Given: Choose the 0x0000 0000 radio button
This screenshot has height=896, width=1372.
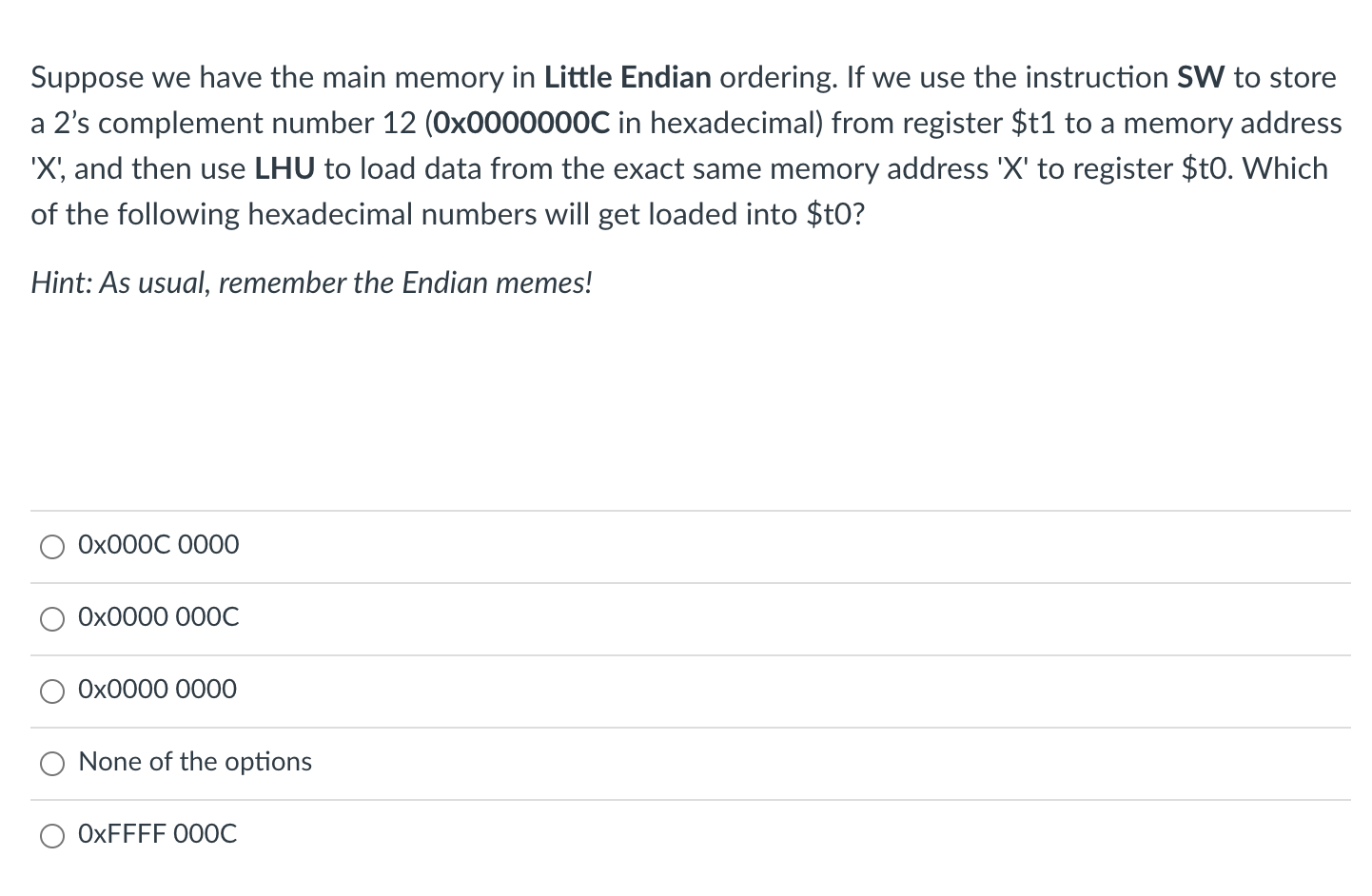Looking at the screenshot, I should click(x=52, y=691).
